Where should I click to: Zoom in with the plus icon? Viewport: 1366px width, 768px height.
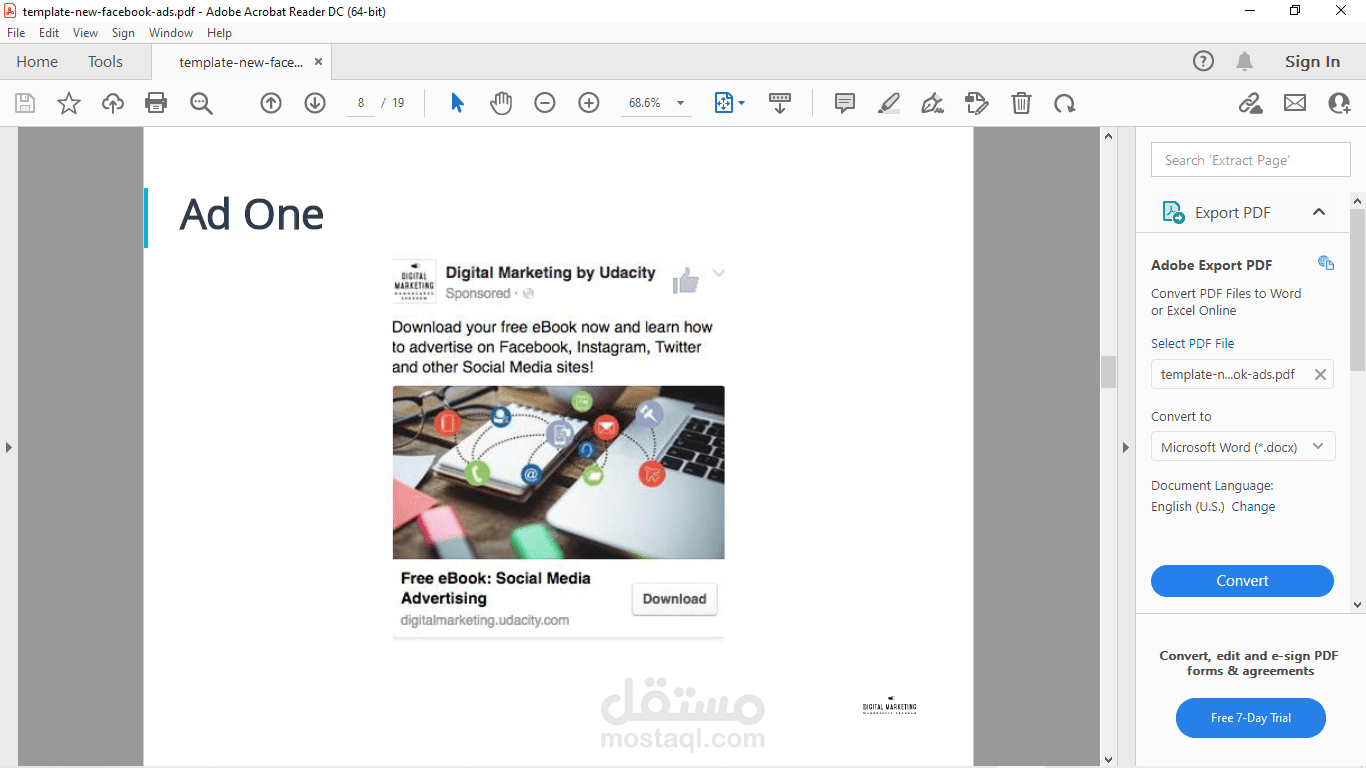point(589,103)
